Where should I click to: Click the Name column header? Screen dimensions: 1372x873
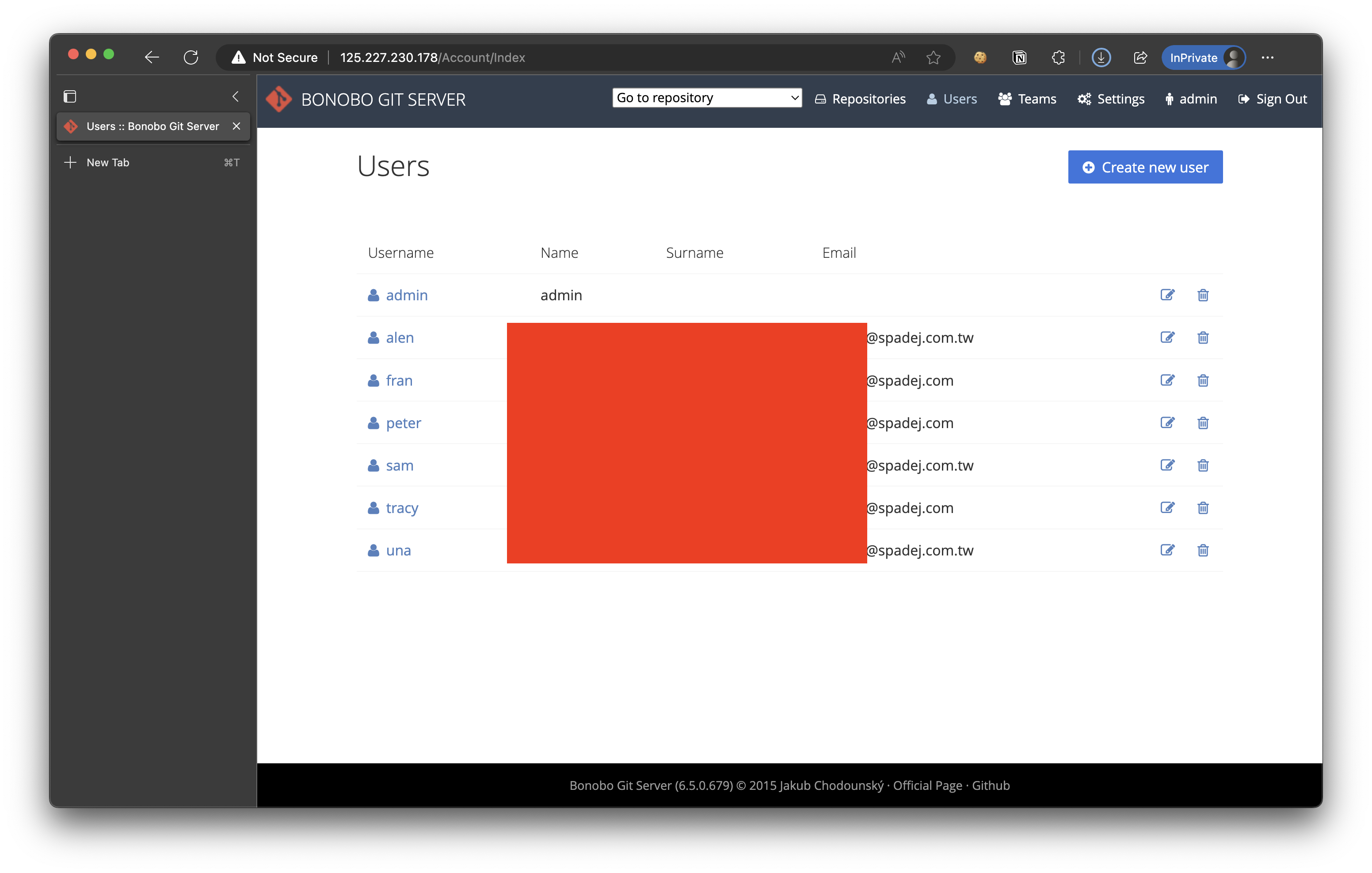click(559, 253)
